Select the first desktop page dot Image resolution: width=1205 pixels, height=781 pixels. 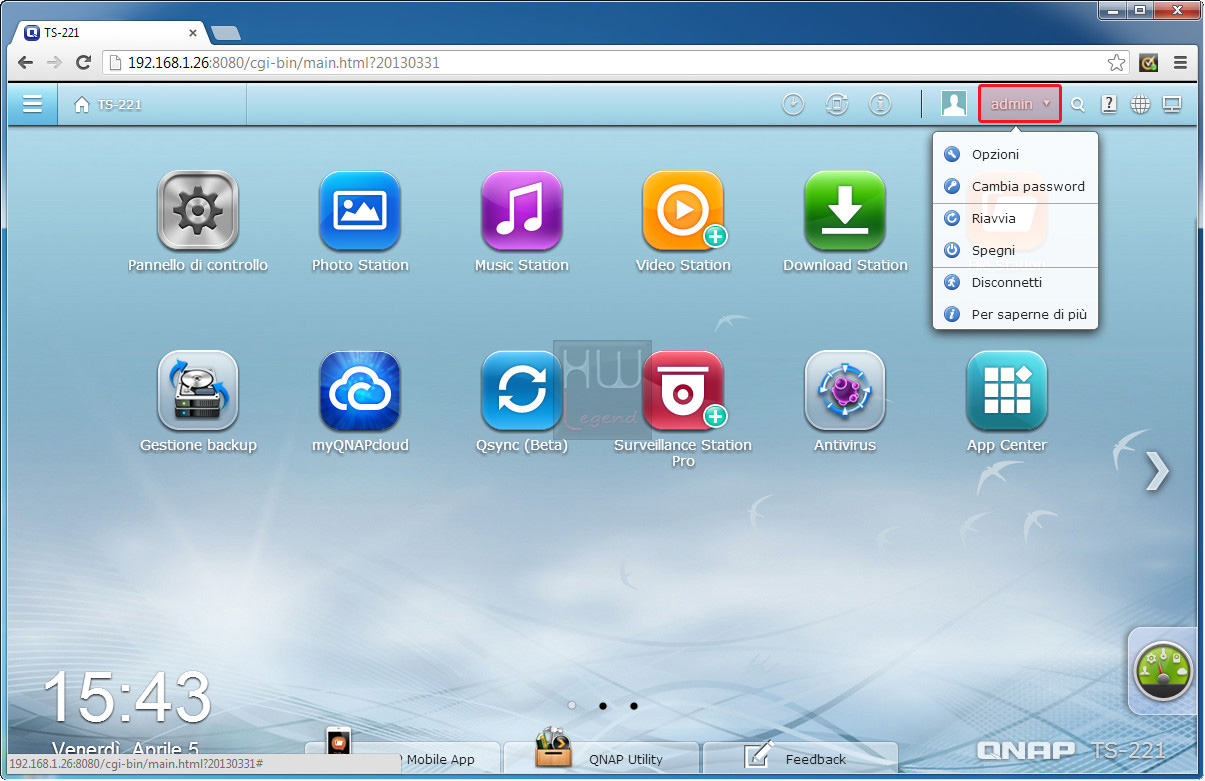pyautogui.click(x=572, y=705)
